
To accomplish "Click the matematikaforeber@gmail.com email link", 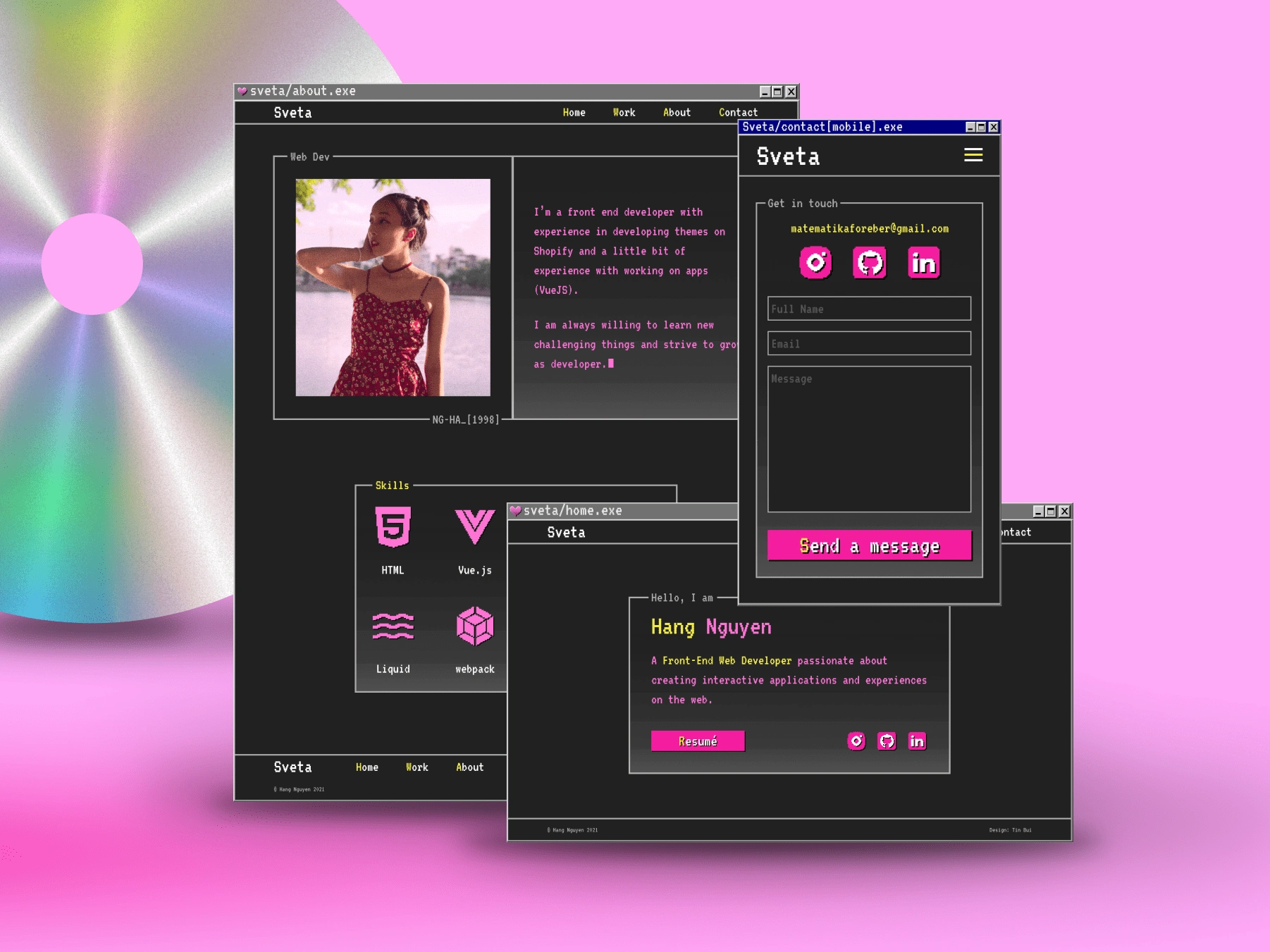I will [x=870, y=228].
